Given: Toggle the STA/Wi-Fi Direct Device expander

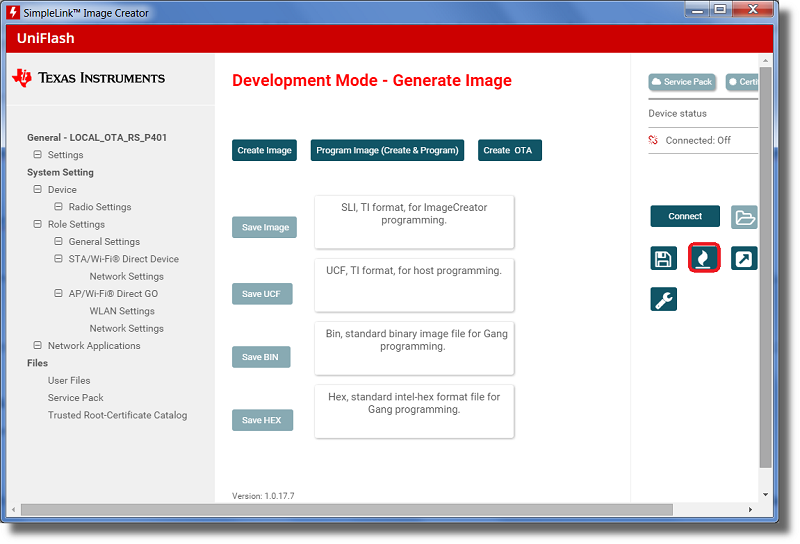Looking at the screenshot, I should point(59,259).
